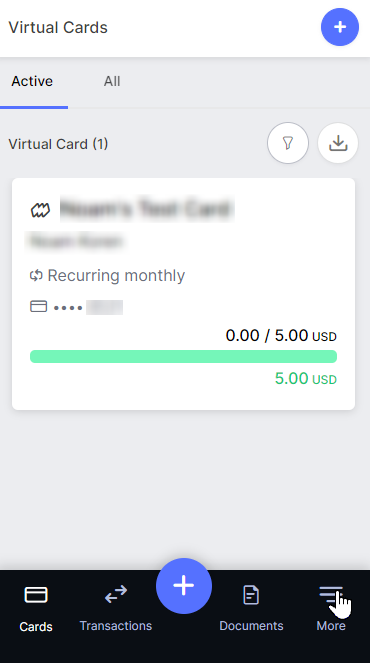Click the Recurring monthly label

116,276
